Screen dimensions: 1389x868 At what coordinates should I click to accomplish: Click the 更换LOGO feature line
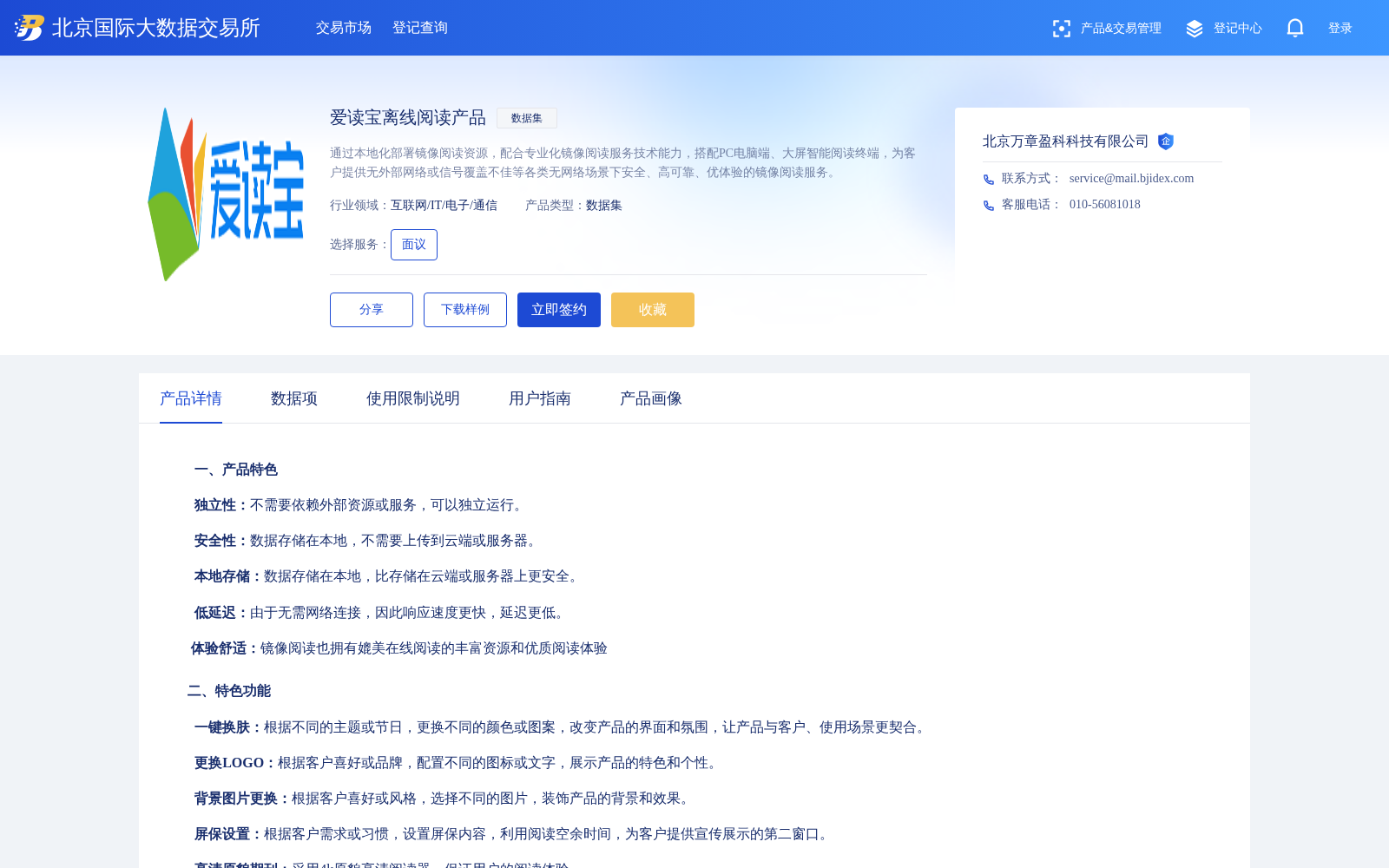(x=458, y=763)
